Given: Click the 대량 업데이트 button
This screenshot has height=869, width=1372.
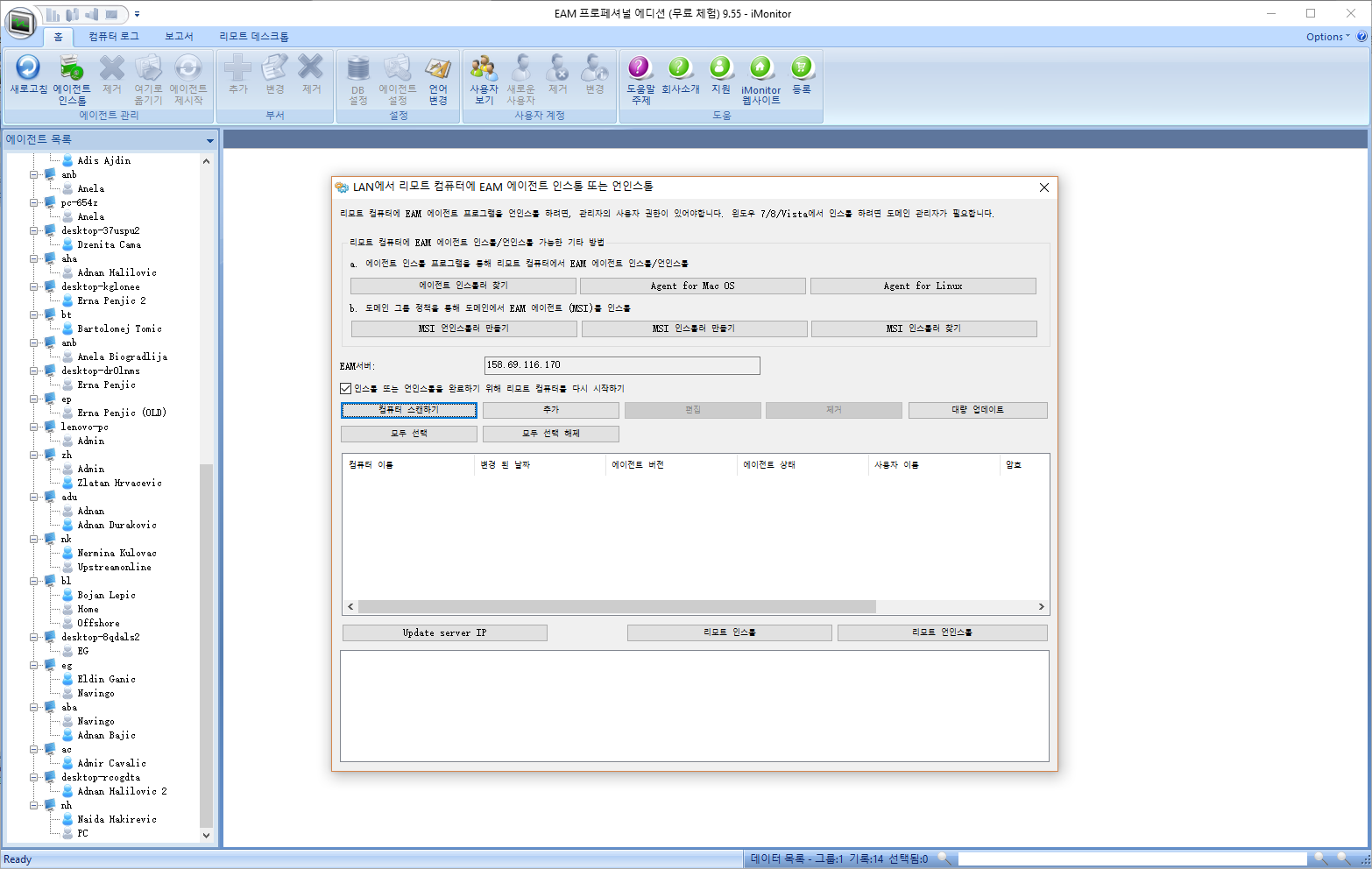Looking at the screenshot, I should pos(978,410).
